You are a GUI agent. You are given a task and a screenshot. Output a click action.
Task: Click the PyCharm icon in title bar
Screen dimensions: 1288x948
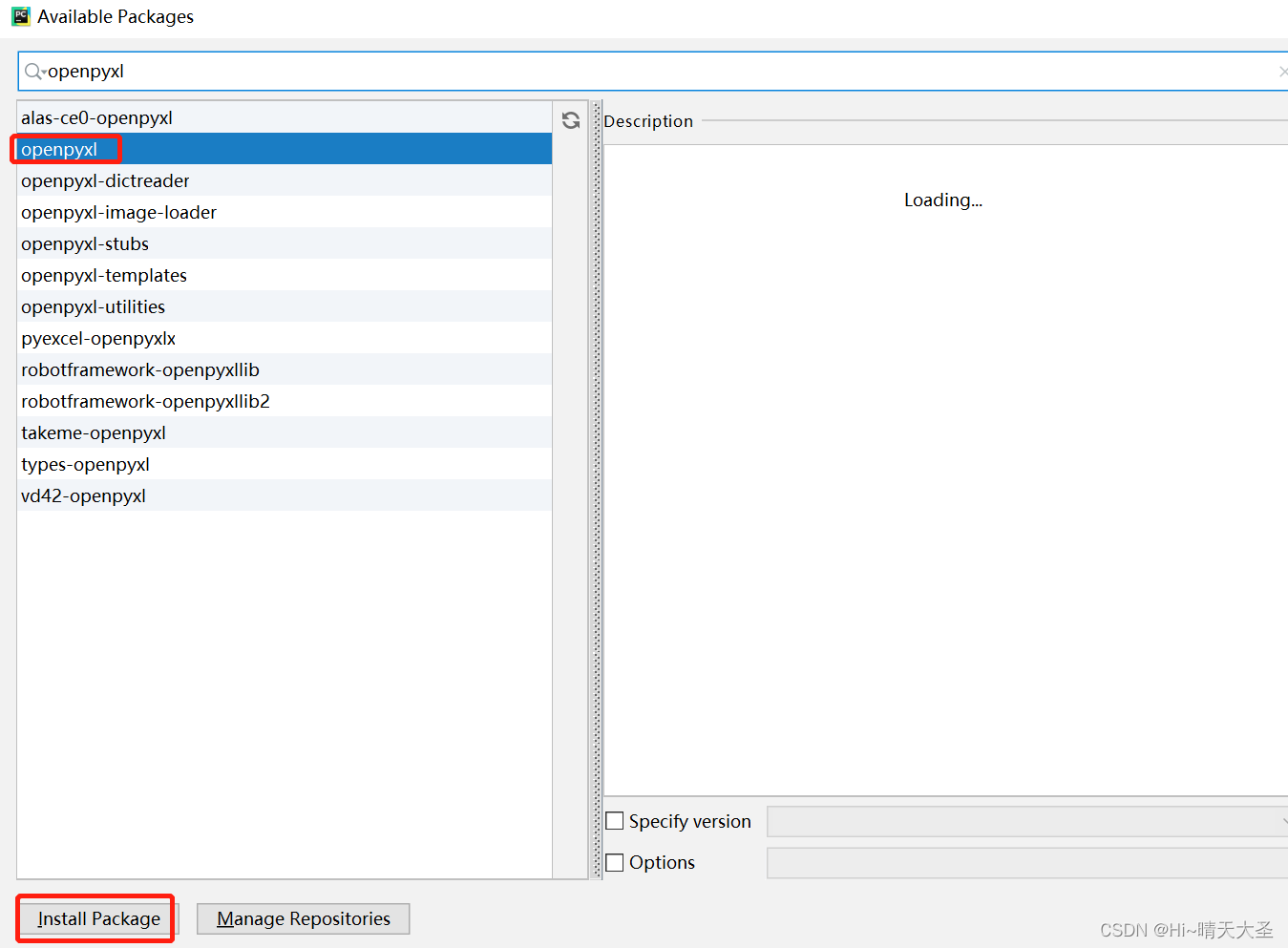pos(21,16)
